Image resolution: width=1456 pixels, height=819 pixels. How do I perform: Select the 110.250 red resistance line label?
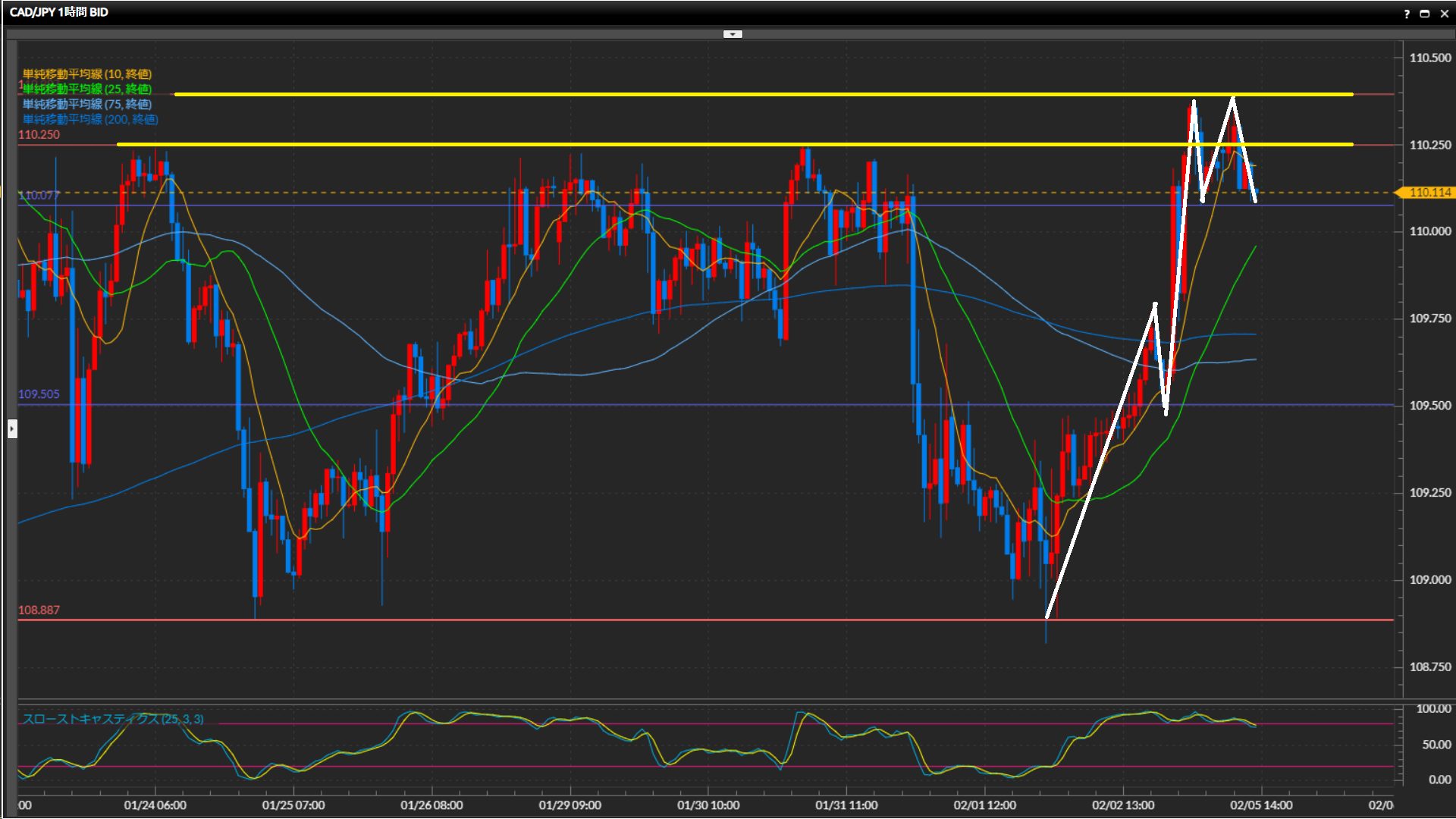point(39,135)
